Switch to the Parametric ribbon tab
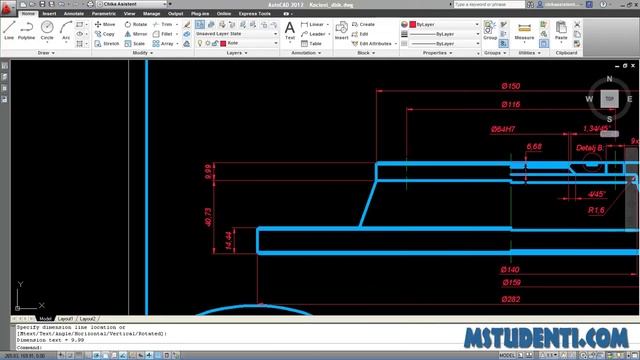The width and height of the screenshot is (640, 360). tap(104, 13)
